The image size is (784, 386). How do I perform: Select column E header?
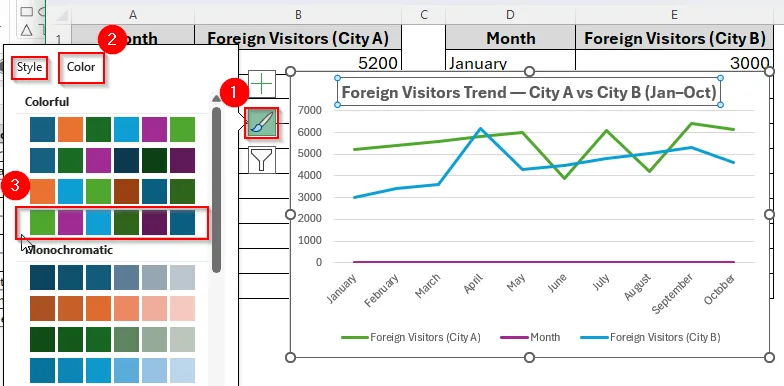click(x=674, y=15)
